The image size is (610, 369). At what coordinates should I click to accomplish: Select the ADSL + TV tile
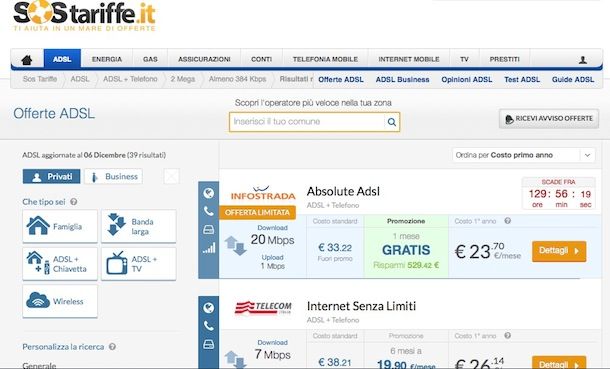tap(138, 264)
